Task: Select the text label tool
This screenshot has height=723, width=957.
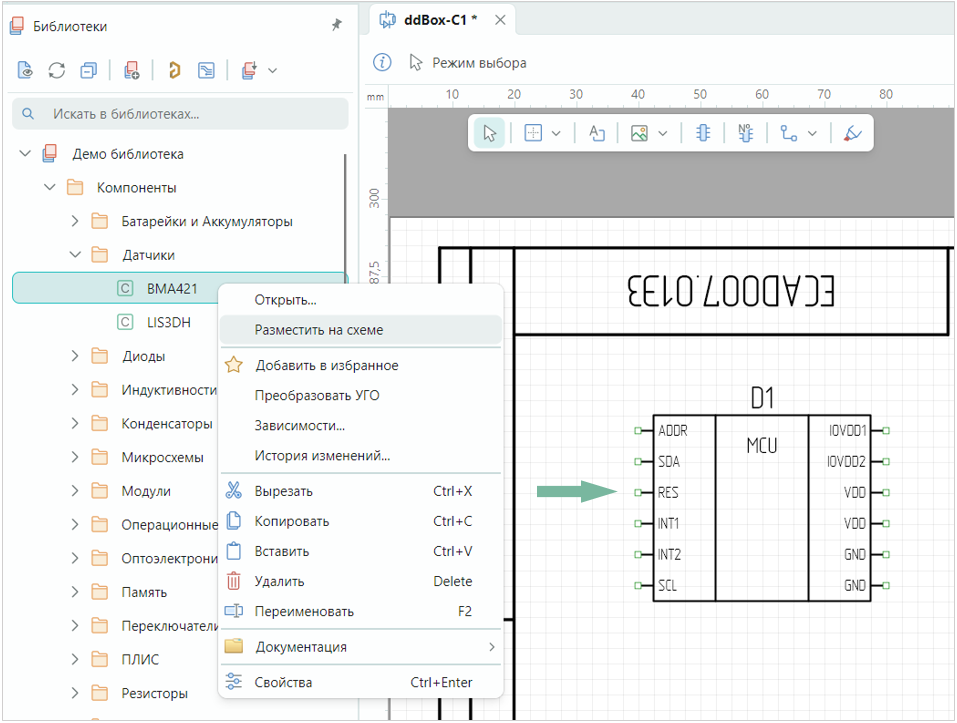Action: click(x=597, y=133)
